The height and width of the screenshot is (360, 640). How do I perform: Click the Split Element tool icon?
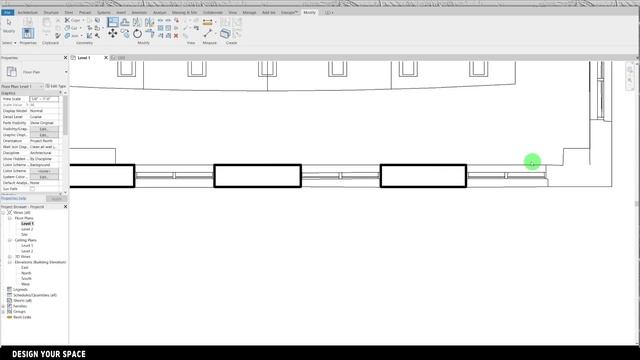(160, 20)
